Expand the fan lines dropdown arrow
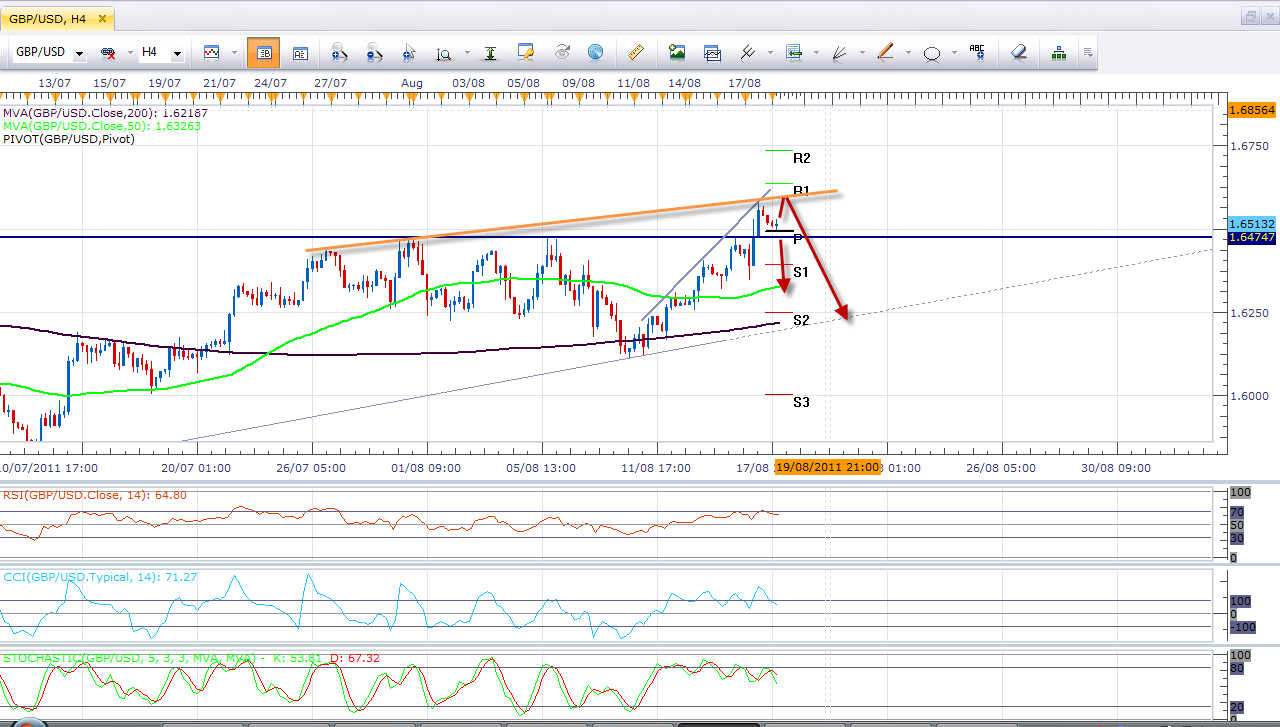 point(860,52)
